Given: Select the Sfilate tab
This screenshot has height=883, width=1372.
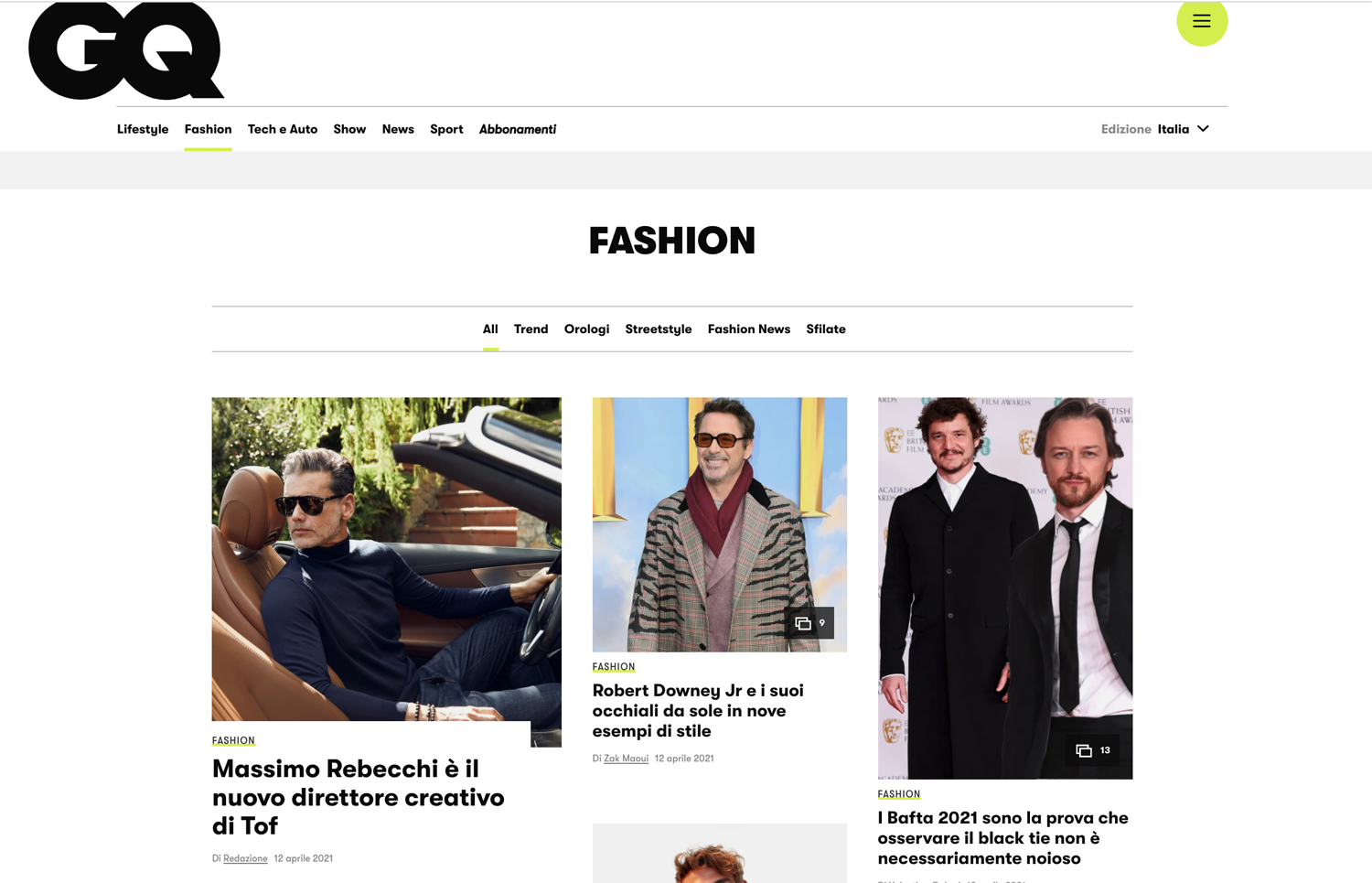Looking at the screenshot, I should [x=825, y=329].
